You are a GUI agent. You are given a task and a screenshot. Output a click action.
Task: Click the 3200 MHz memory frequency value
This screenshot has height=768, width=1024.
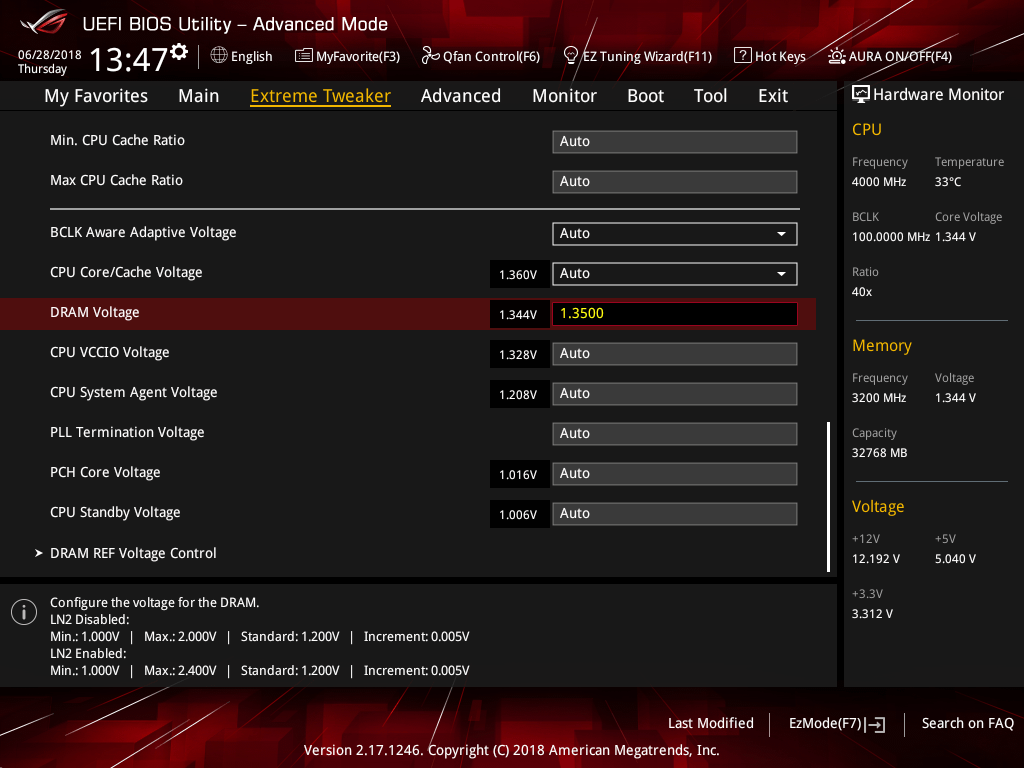[x=879, y=398]
